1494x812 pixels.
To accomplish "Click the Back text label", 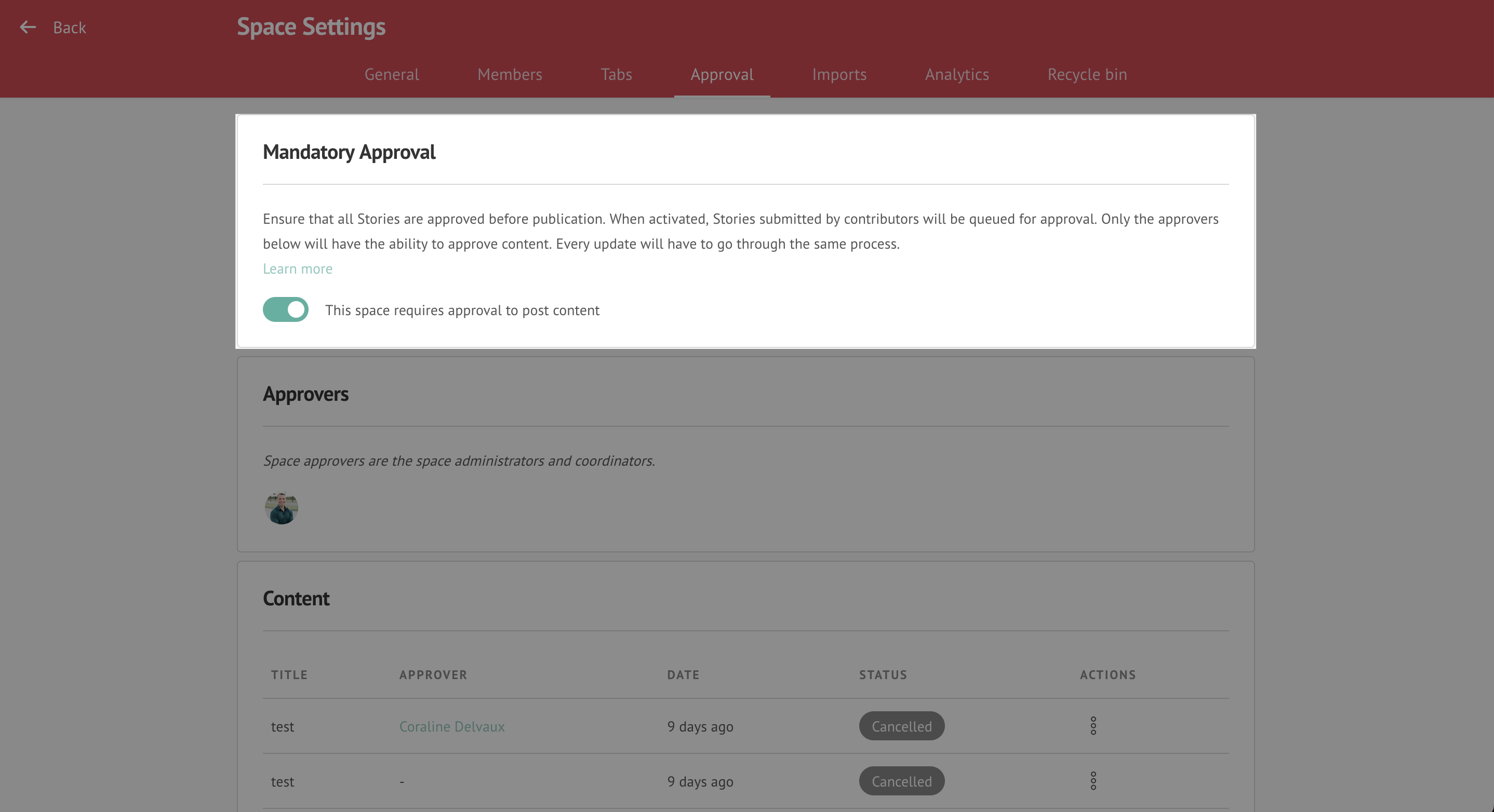I will click(x=70, y=27).
